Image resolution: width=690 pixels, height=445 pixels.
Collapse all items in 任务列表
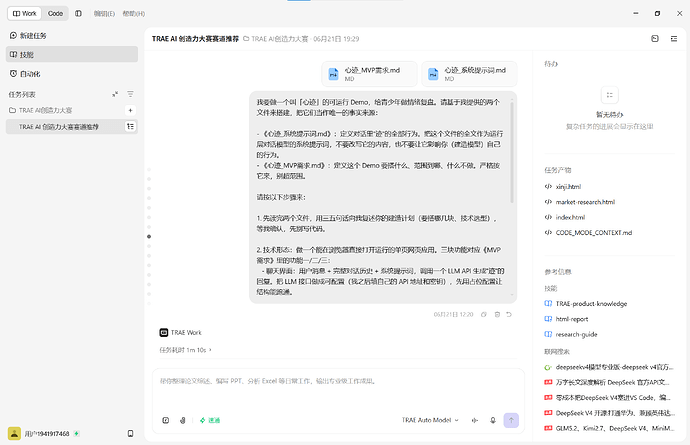click(x=115, y=94)
